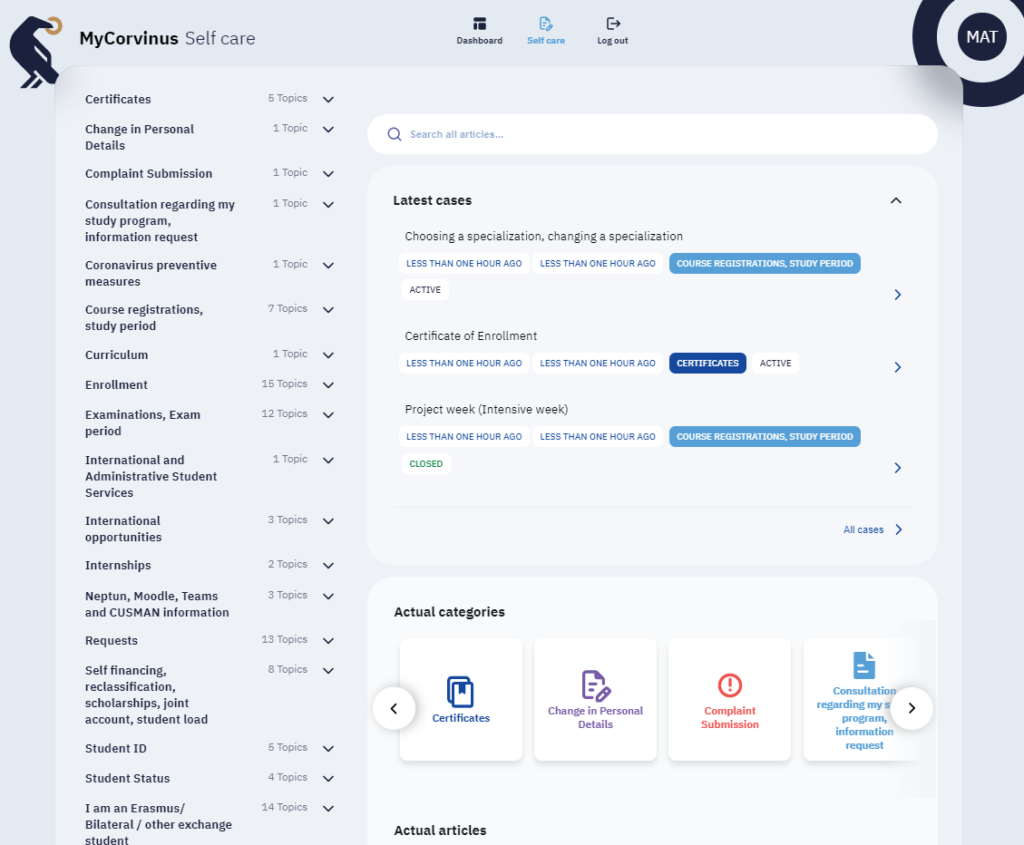Open the MAT user avatar
Viewport: 1024px width, 845px height.
[x=982, y=37]
